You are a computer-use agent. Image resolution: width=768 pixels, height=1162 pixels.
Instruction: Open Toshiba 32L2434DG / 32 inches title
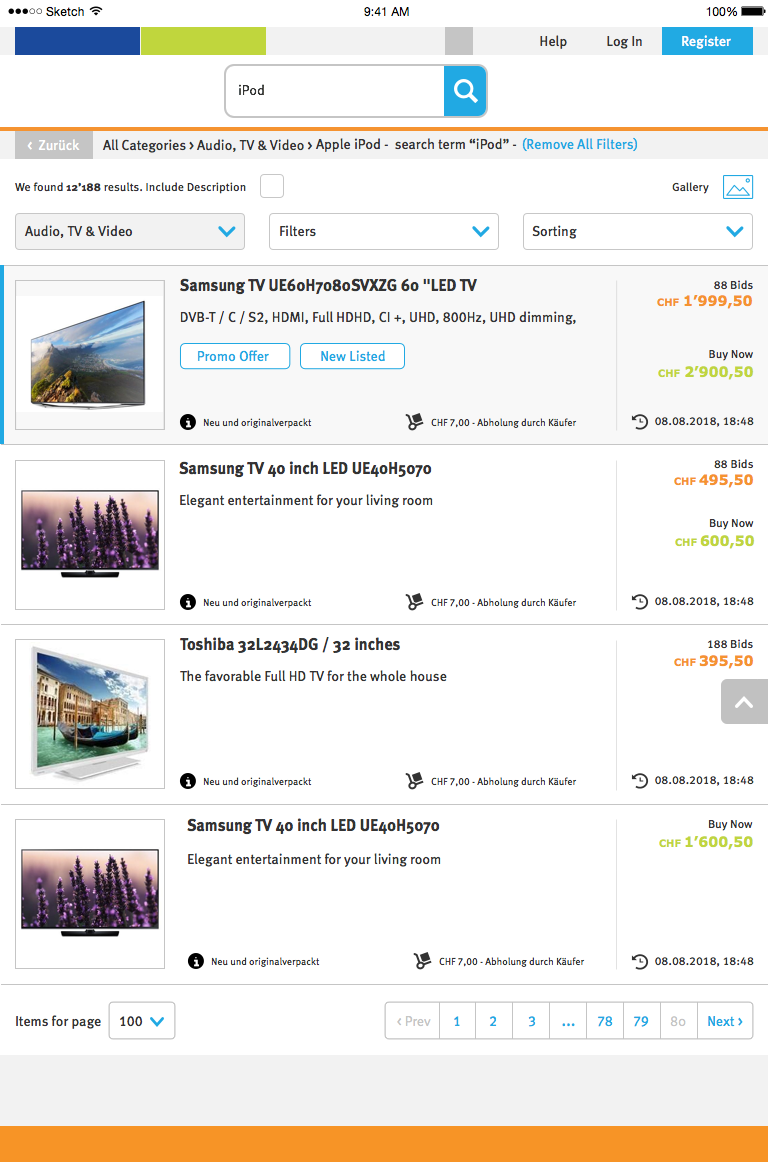[290, 645]
